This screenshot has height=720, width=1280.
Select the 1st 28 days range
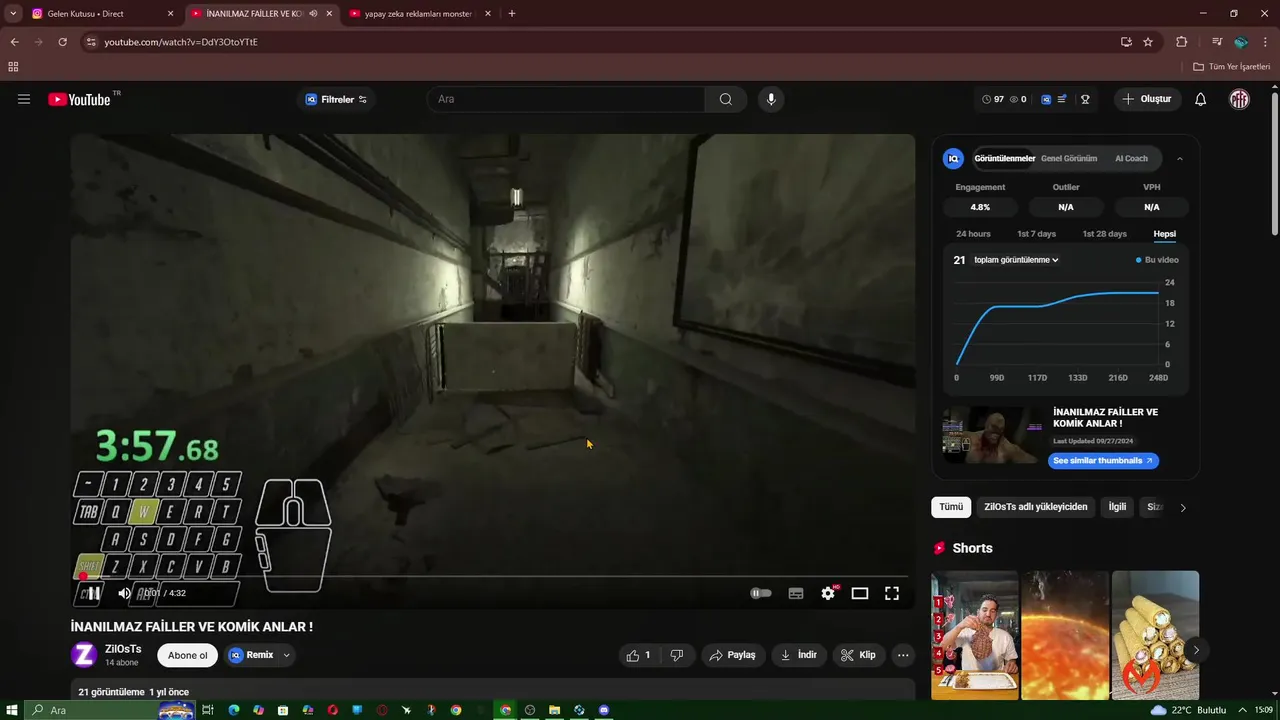[x=1104, y=234]
